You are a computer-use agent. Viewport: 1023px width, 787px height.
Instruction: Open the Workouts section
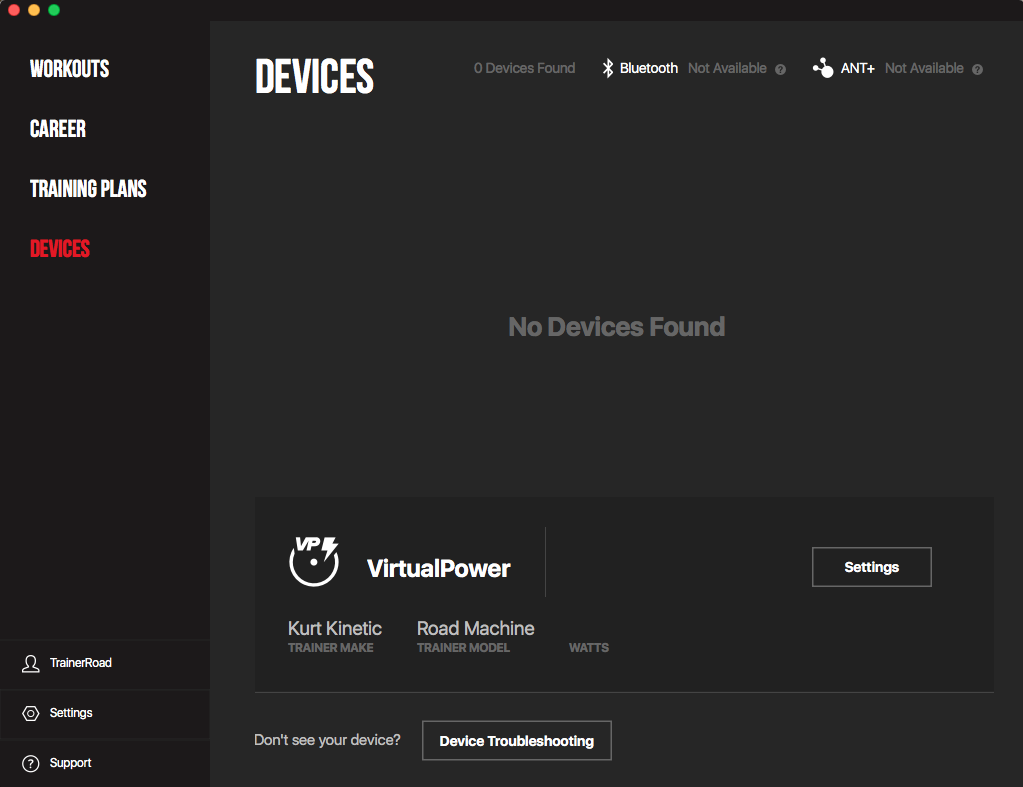(69, 69)
